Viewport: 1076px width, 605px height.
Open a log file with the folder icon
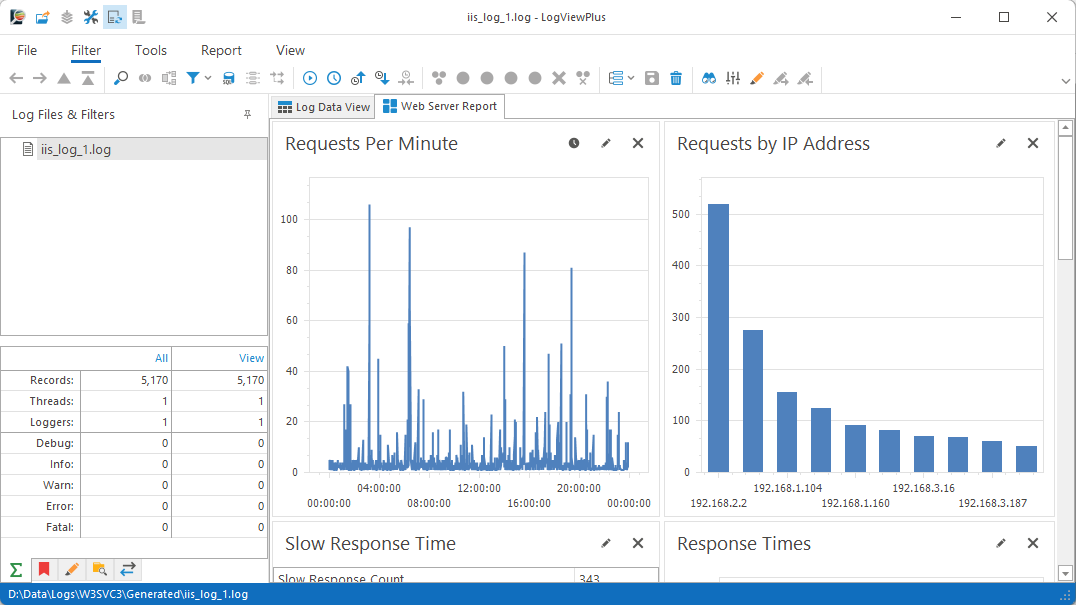coord(43,17)
